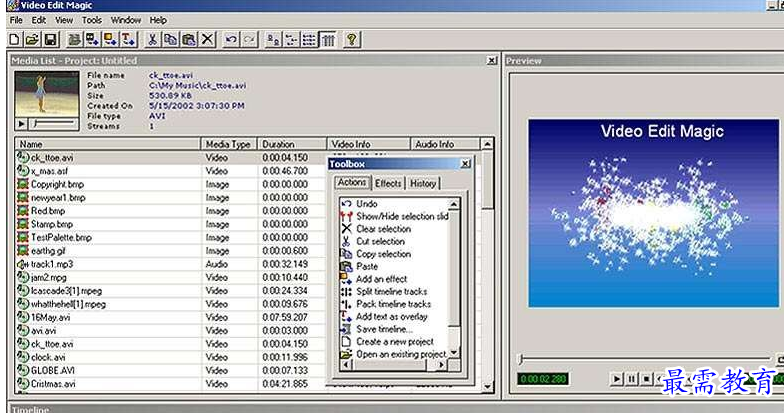The image size is (784, 413).
Task: Click the paste clipboard toolbar icon
Action: 189,40
